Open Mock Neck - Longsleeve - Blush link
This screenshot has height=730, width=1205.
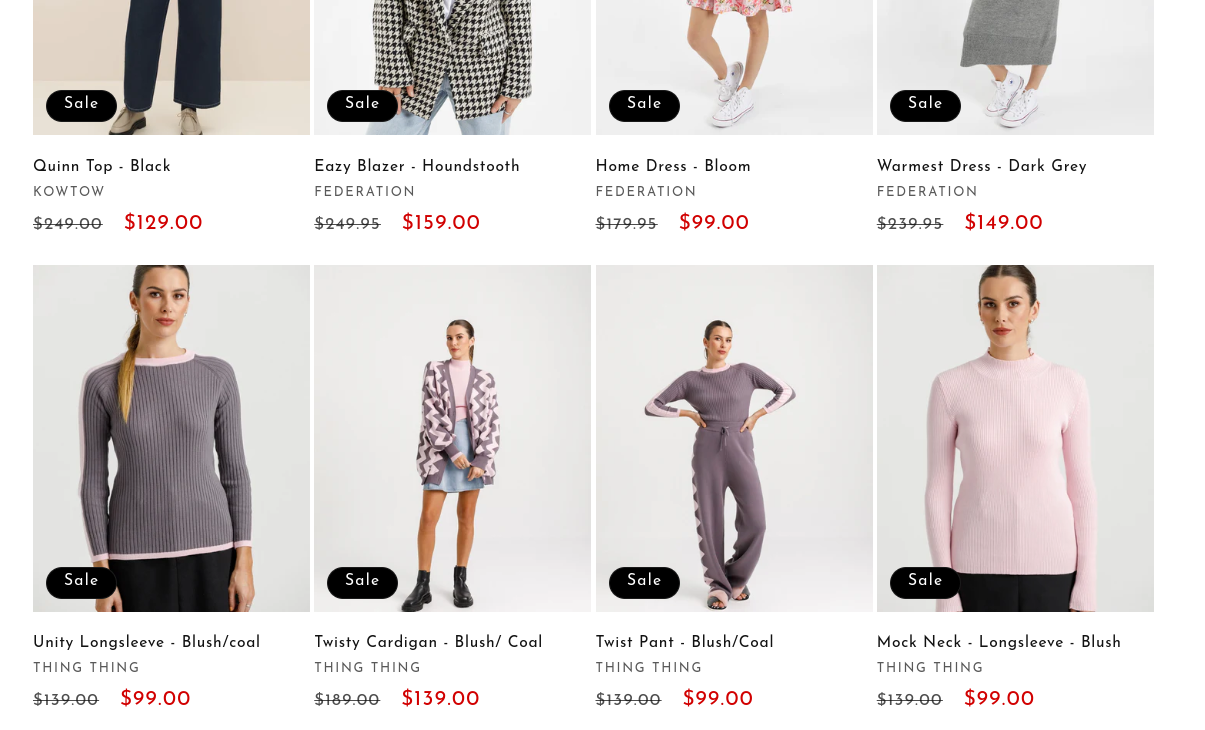tap(998, 643)
